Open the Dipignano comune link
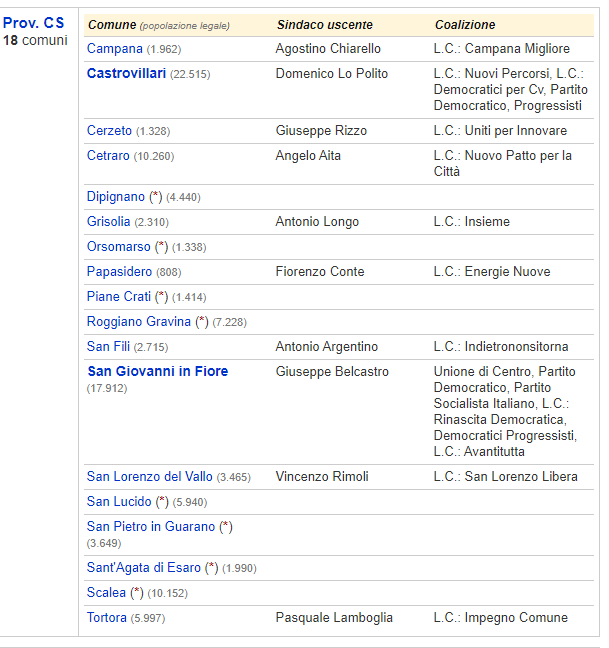This screenshot has width=609, height=648. (116, 197)
